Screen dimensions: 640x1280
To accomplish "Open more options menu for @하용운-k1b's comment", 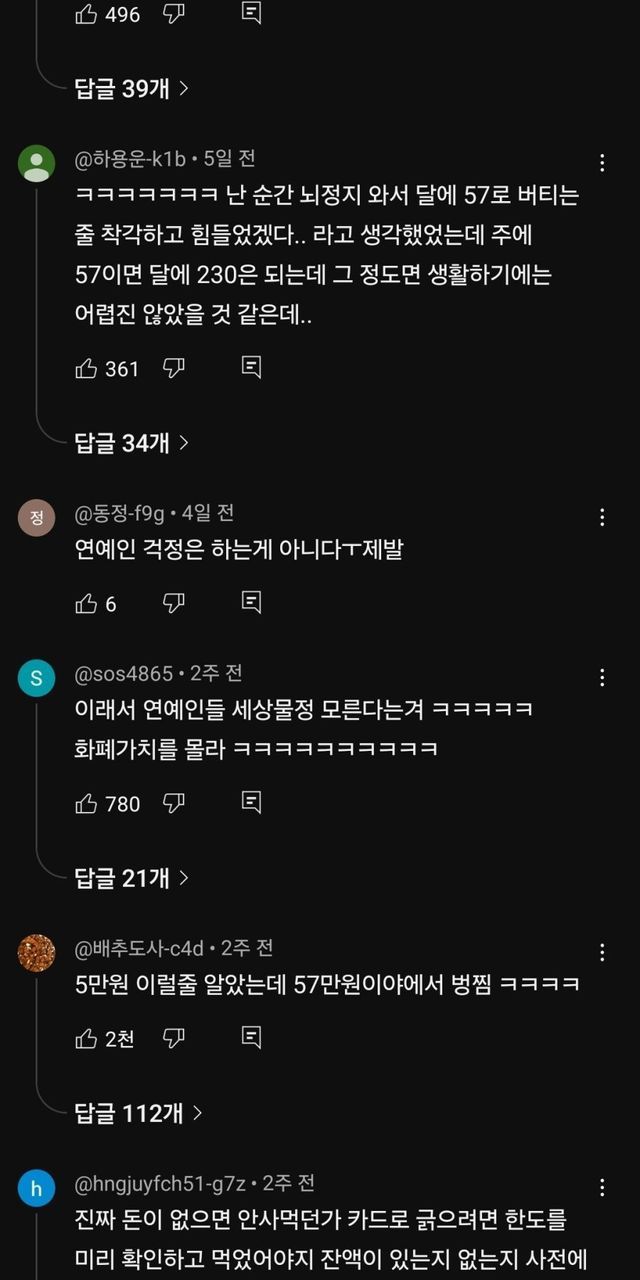I will coord(602,163).
